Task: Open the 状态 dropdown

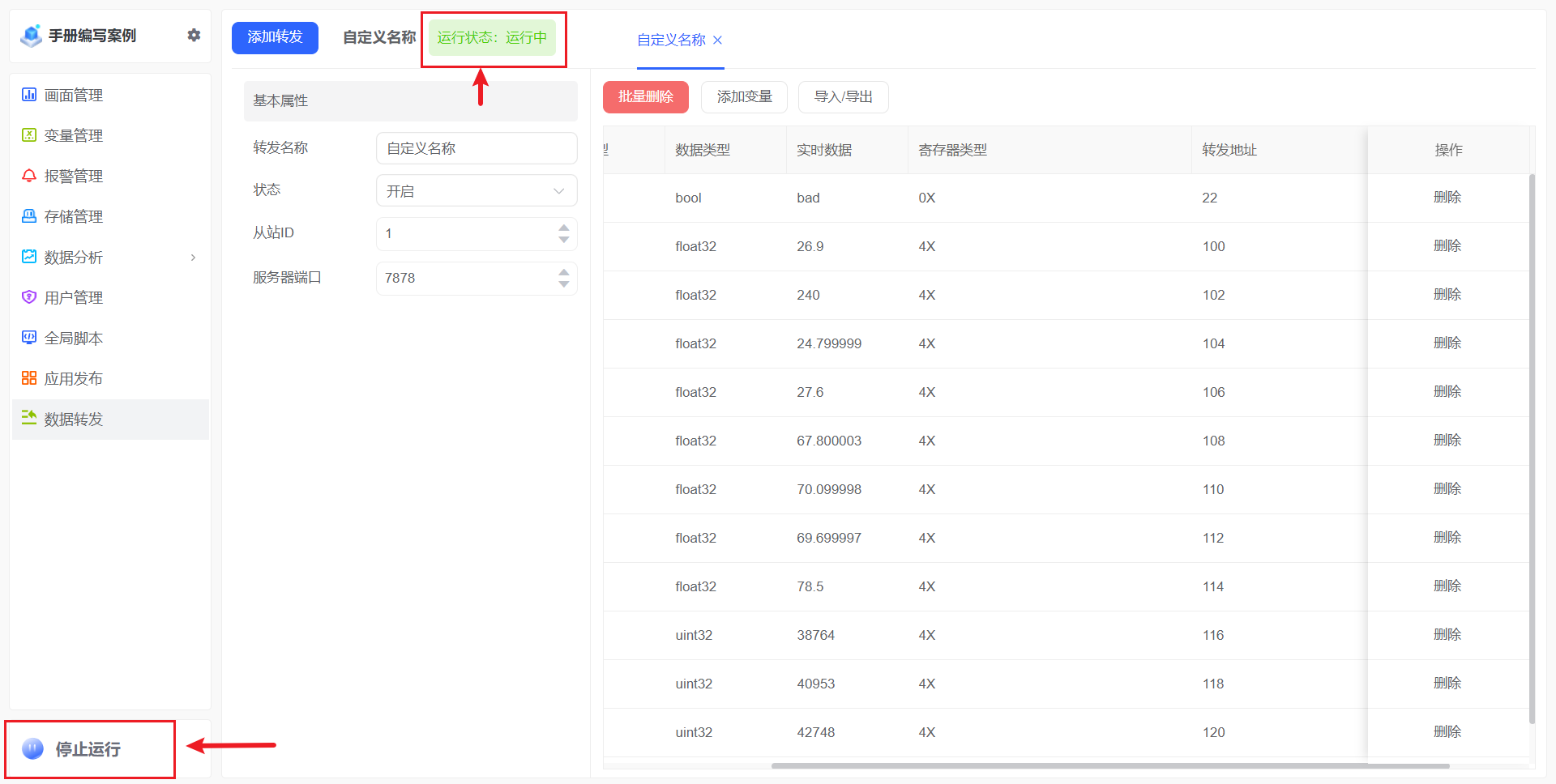Action: (477, 191)
